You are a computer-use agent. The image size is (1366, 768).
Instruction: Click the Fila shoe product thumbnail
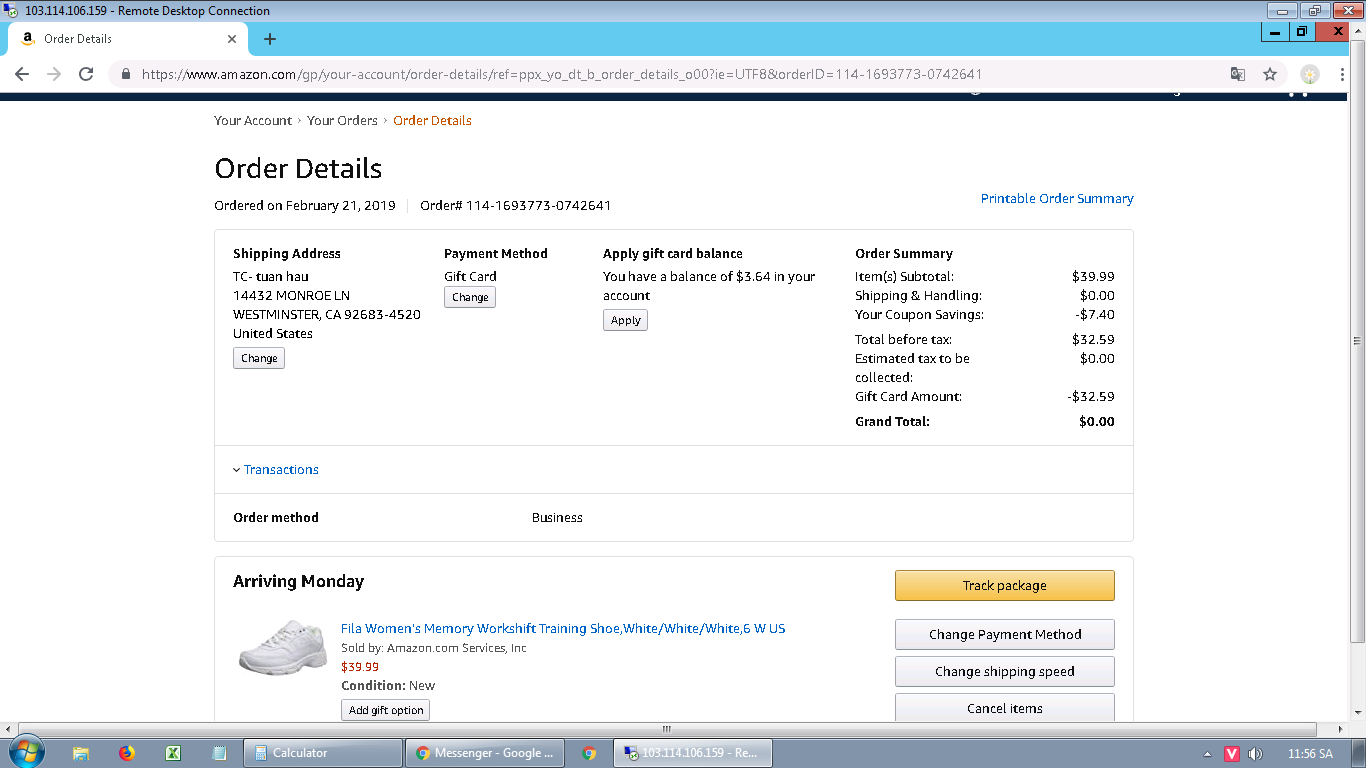tap(283, 647)
